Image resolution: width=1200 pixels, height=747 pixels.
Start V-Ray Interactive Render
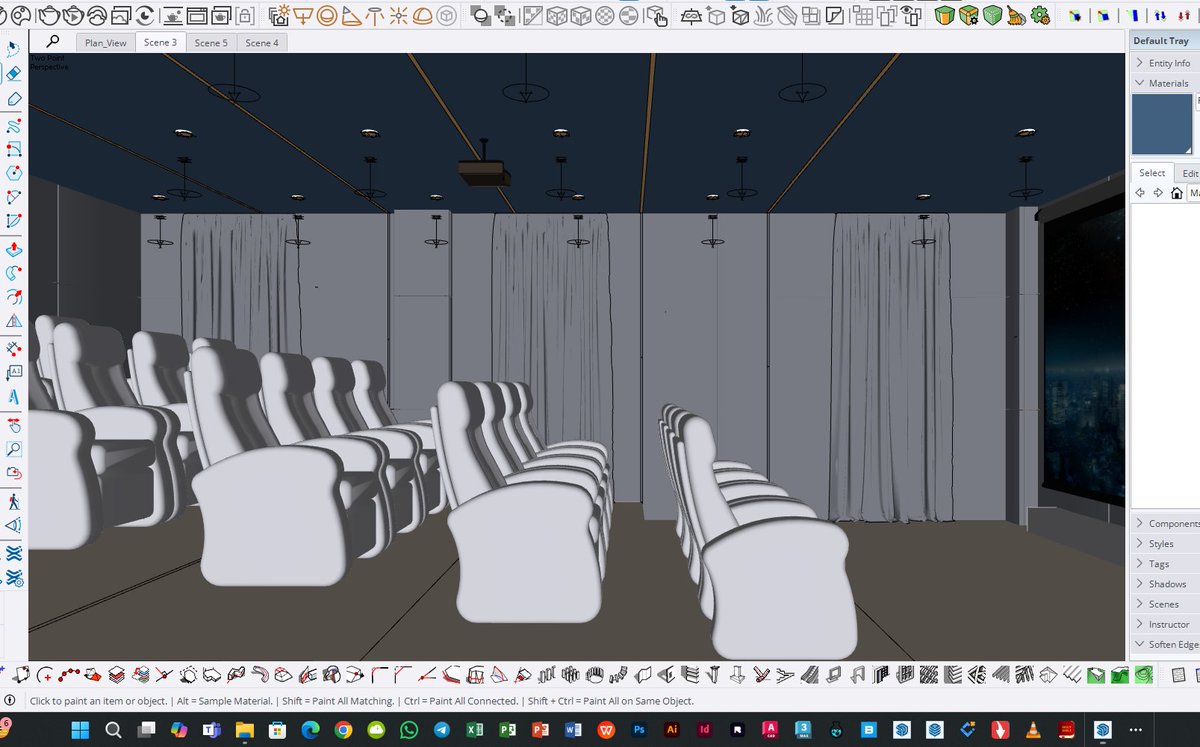(73, 15)
